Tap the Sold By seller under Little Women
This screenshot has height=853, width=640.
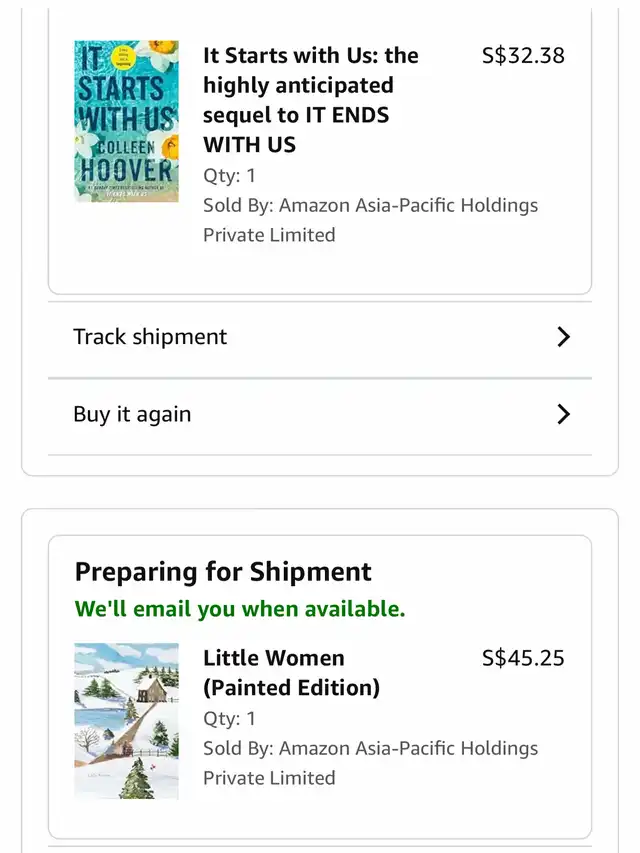370,763
